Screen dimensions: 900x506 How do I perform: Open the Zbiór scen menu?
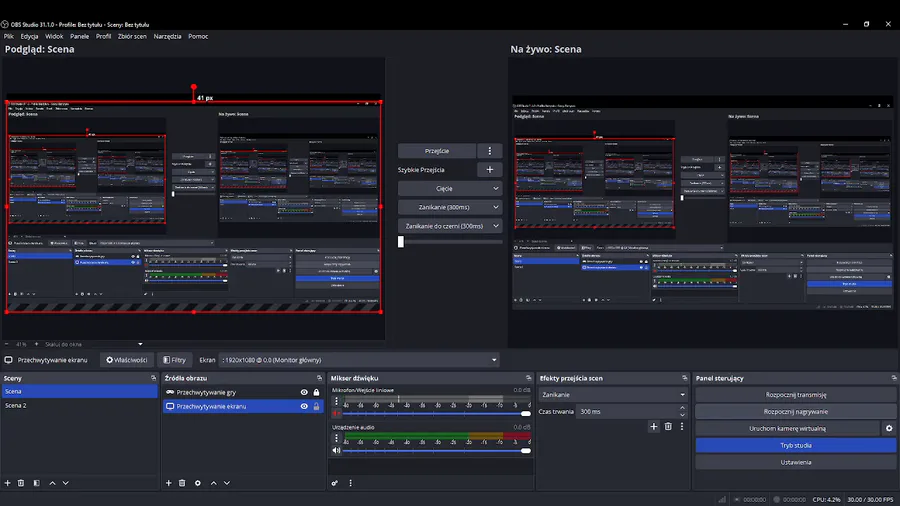tap(132, 36)
